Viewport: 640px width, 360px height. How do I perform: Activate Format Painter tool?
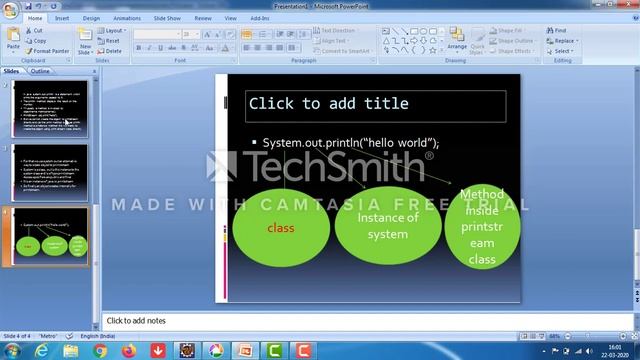pos(47,51)
